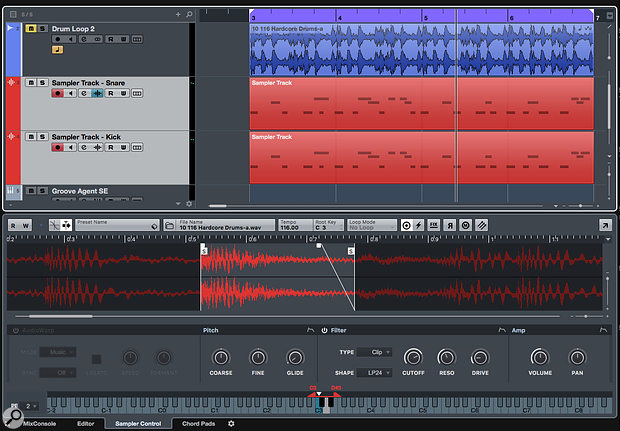This screenshot has height=431, width=620.
Task: Open the filter SHAPE LP24 dropdown
Action: click(374, 372)
